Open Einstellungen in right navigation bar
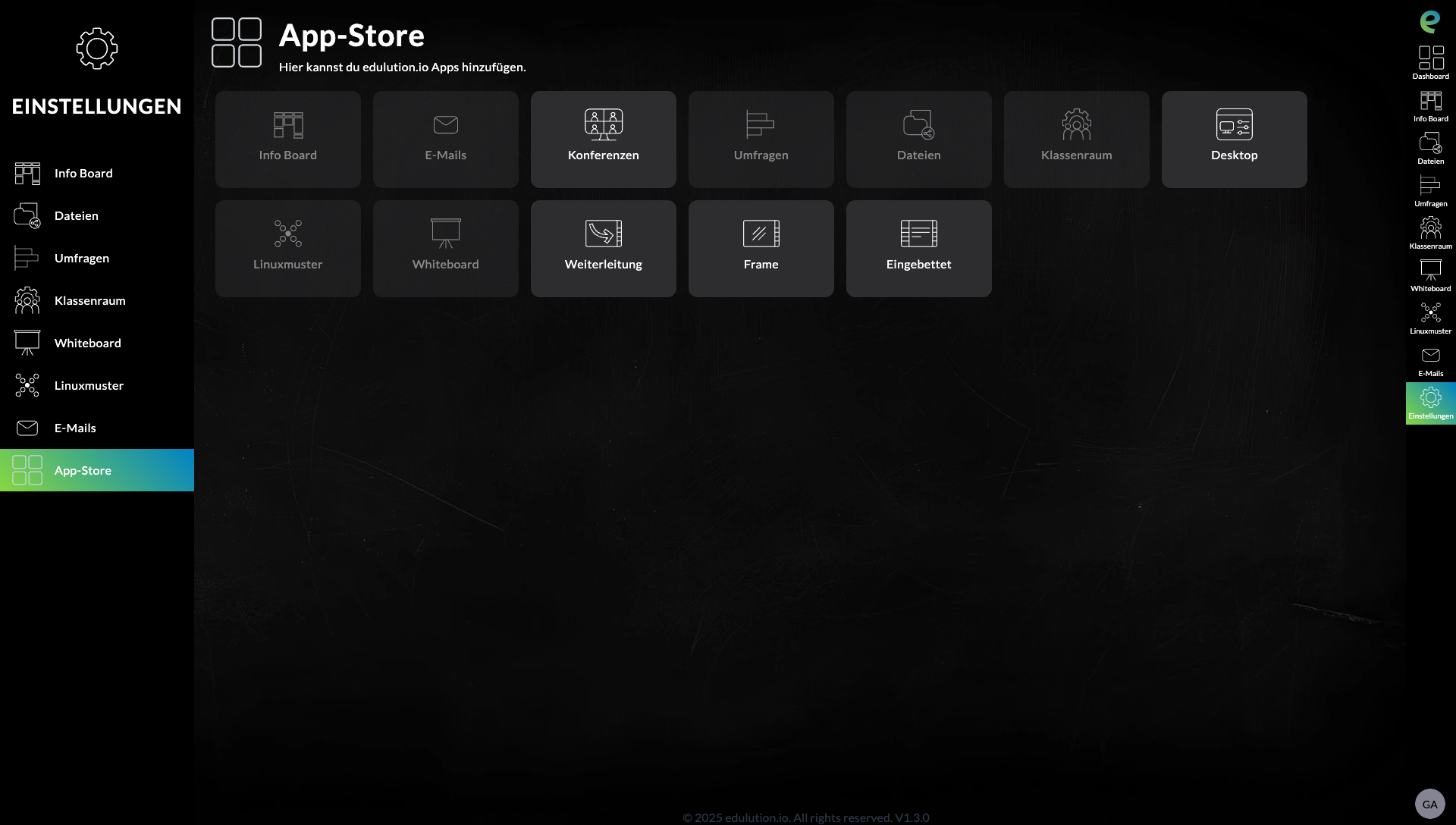Screen dimensions: 1456x825 point(1431,403)
